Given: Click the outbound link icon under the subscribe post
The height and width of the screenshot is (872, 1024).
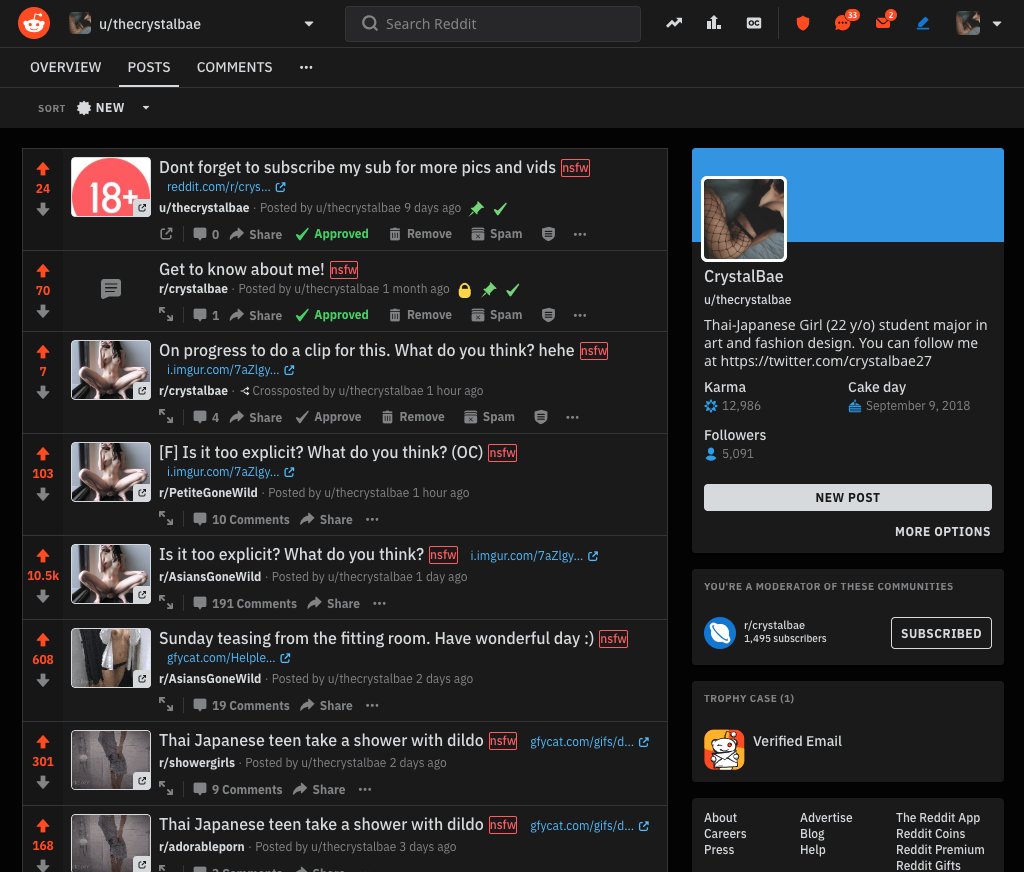Looking at the screenshot, I should click(167, 234).
